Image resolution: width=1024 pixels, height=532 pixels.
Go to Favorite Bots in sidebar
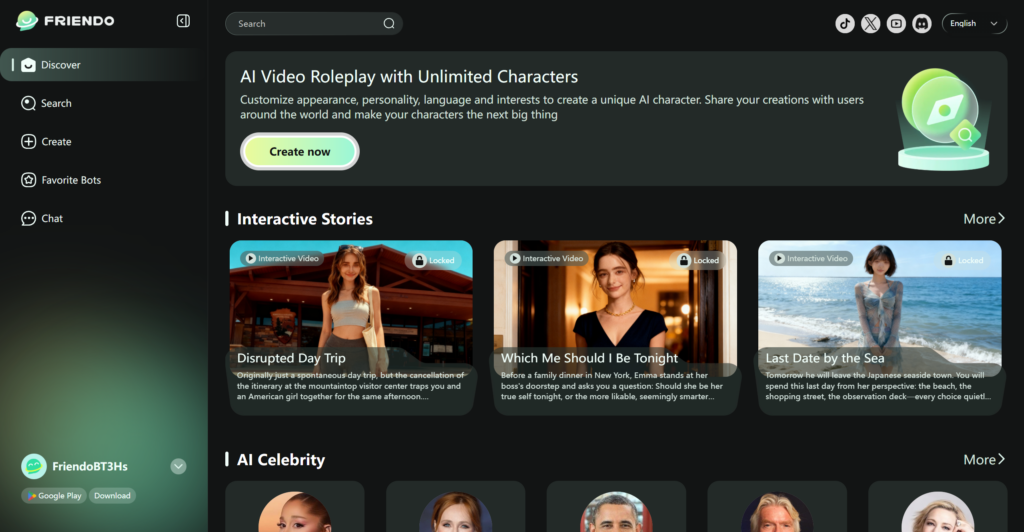(x=70, y=180)
